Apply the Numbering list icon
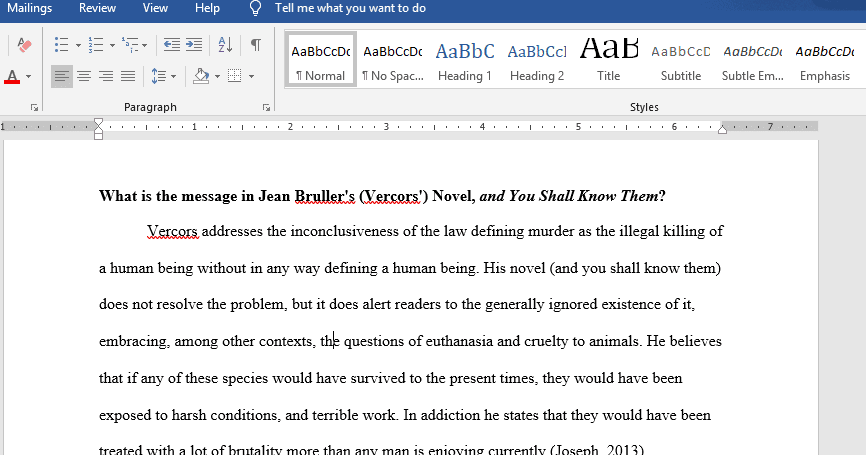This screenshot has width=866, height=455. [96, 45]
